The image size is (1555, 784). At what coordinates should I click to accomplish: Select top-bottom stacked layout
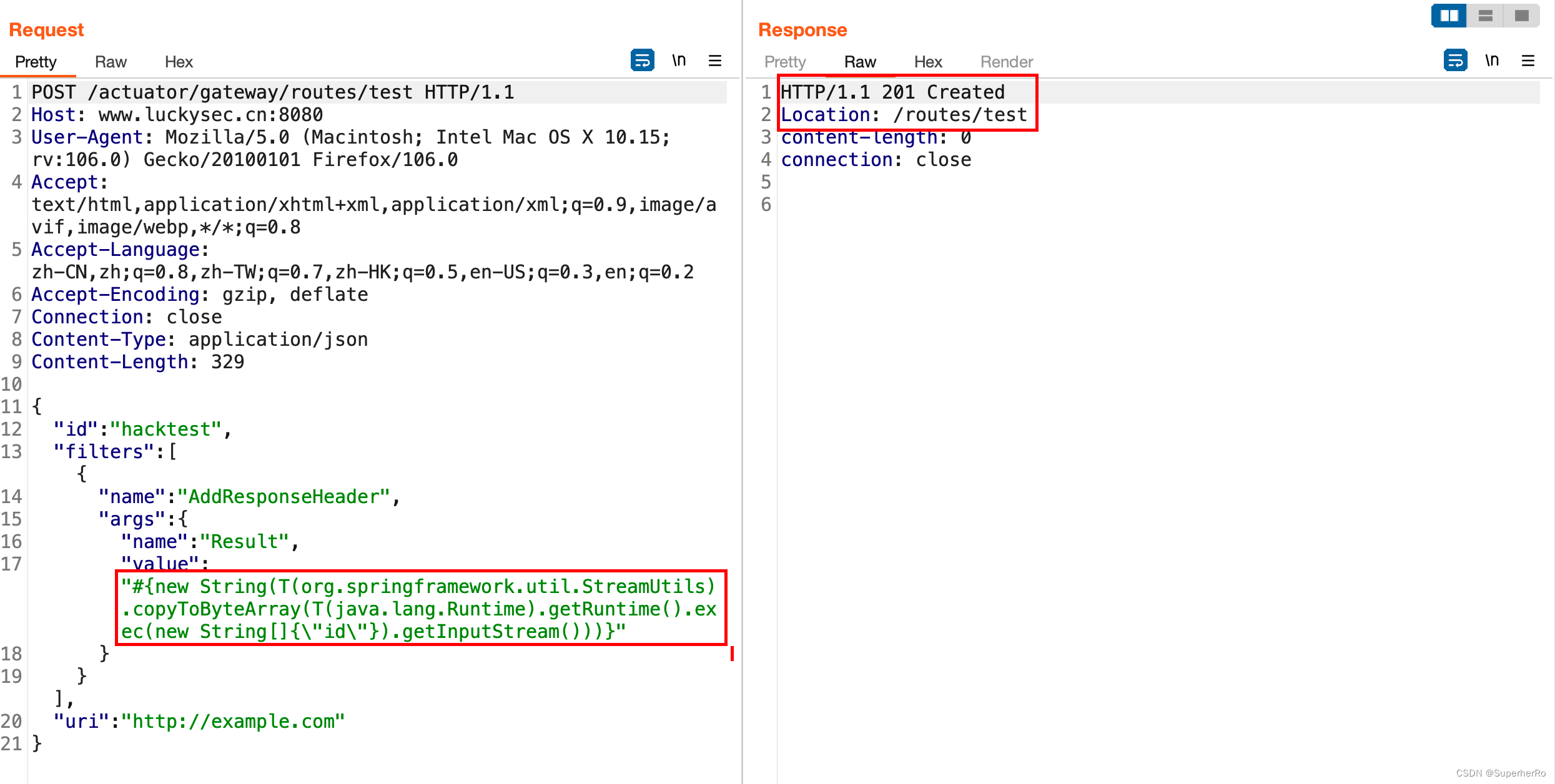1485,16
